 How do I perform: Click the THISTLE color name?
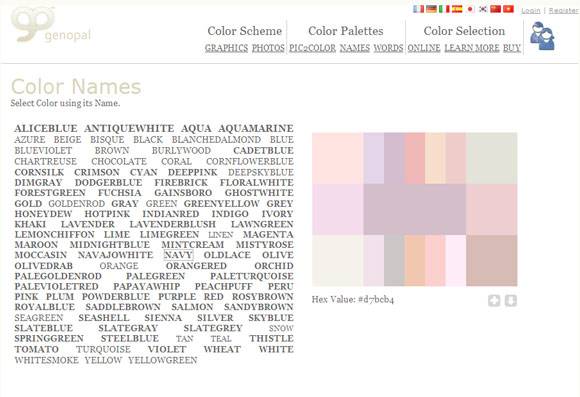pyautogui.click(x=272, y=339)
